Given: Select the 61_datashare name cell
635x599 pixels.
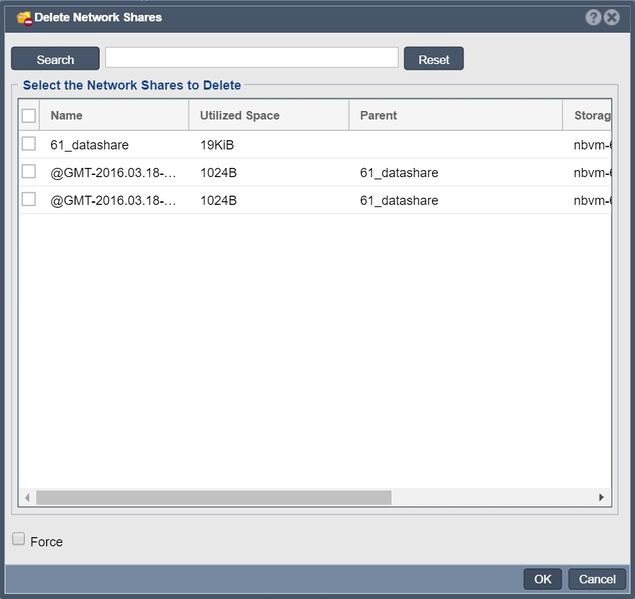Looking at the screenshot, I should point(89,145).
